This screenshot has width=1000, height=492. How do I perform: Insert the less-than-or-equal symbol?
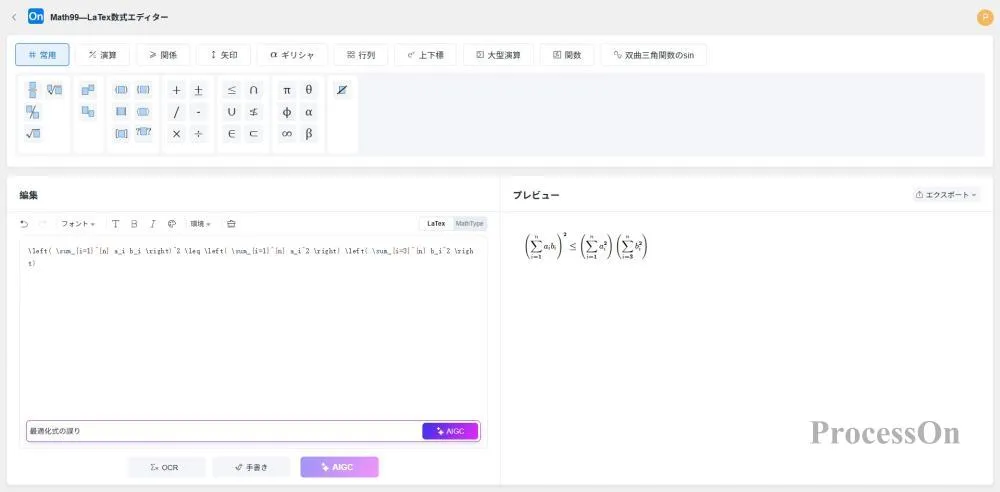coord(232,91)
